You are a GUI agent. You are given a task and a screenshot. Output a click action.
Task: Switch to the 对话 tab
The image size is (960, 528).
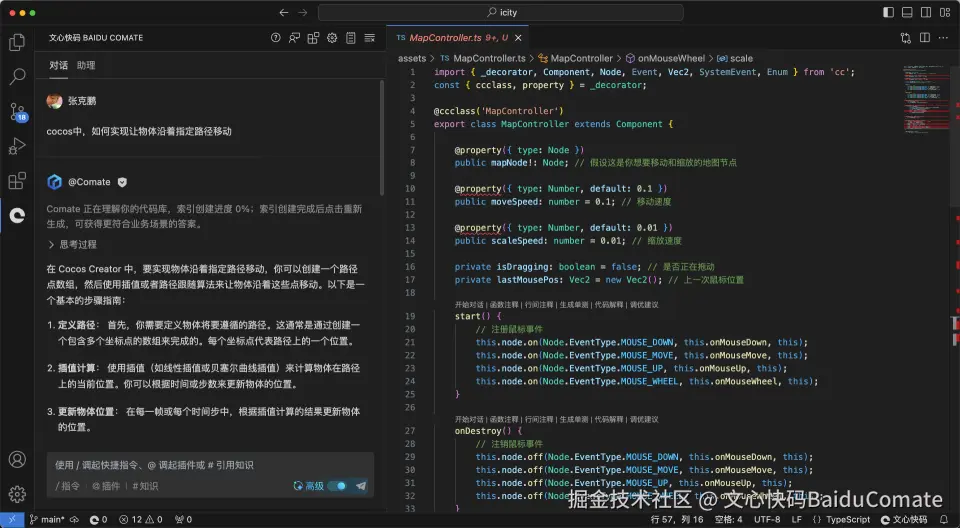point(59,66)
